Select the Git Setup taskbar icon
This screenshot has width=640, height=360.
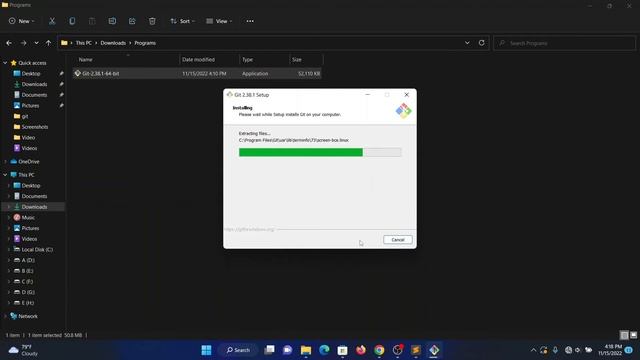[x=434, y=350]
